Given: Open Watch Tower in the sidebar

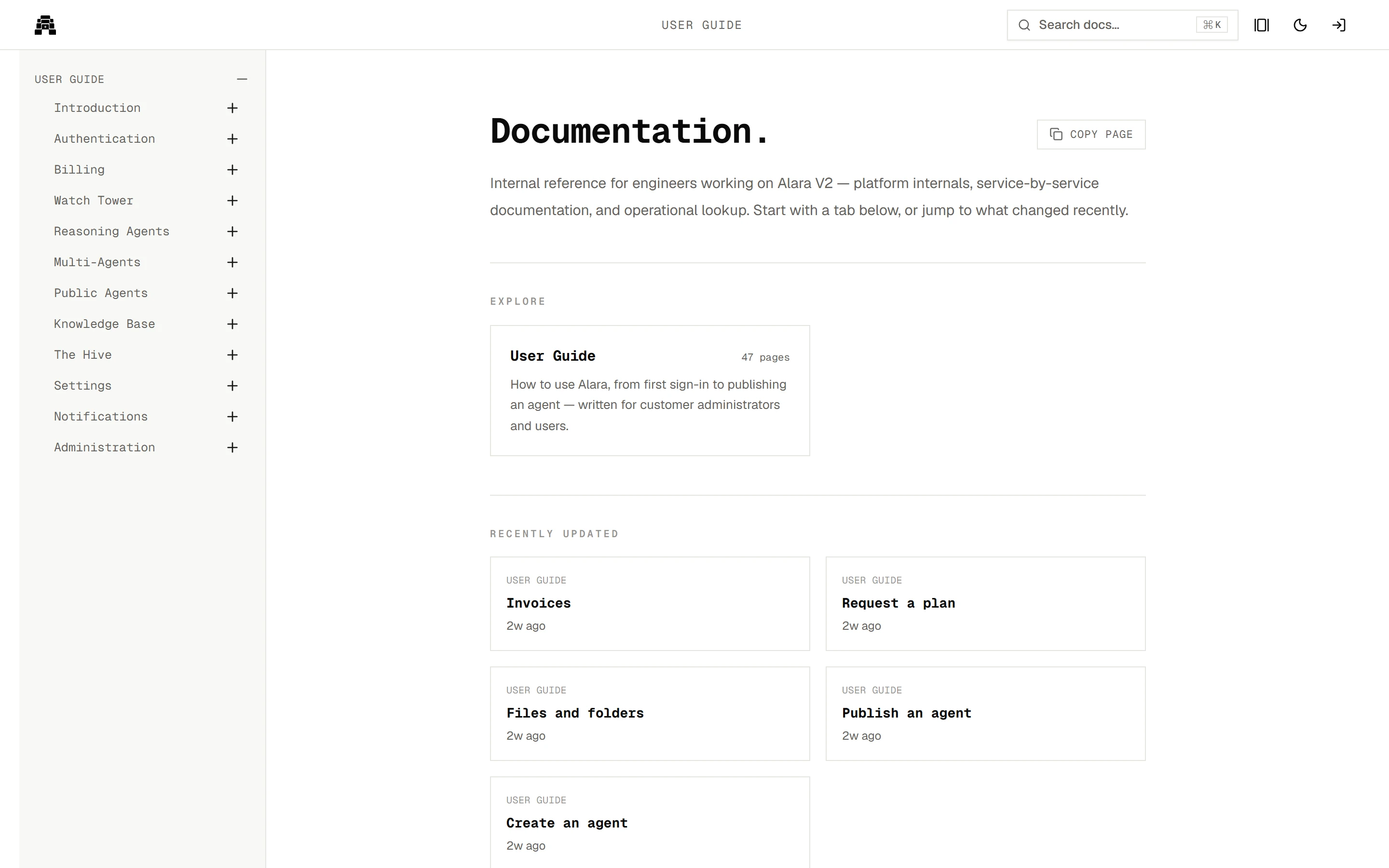Looking at the screenshot, I should click(x=94, y=200).
